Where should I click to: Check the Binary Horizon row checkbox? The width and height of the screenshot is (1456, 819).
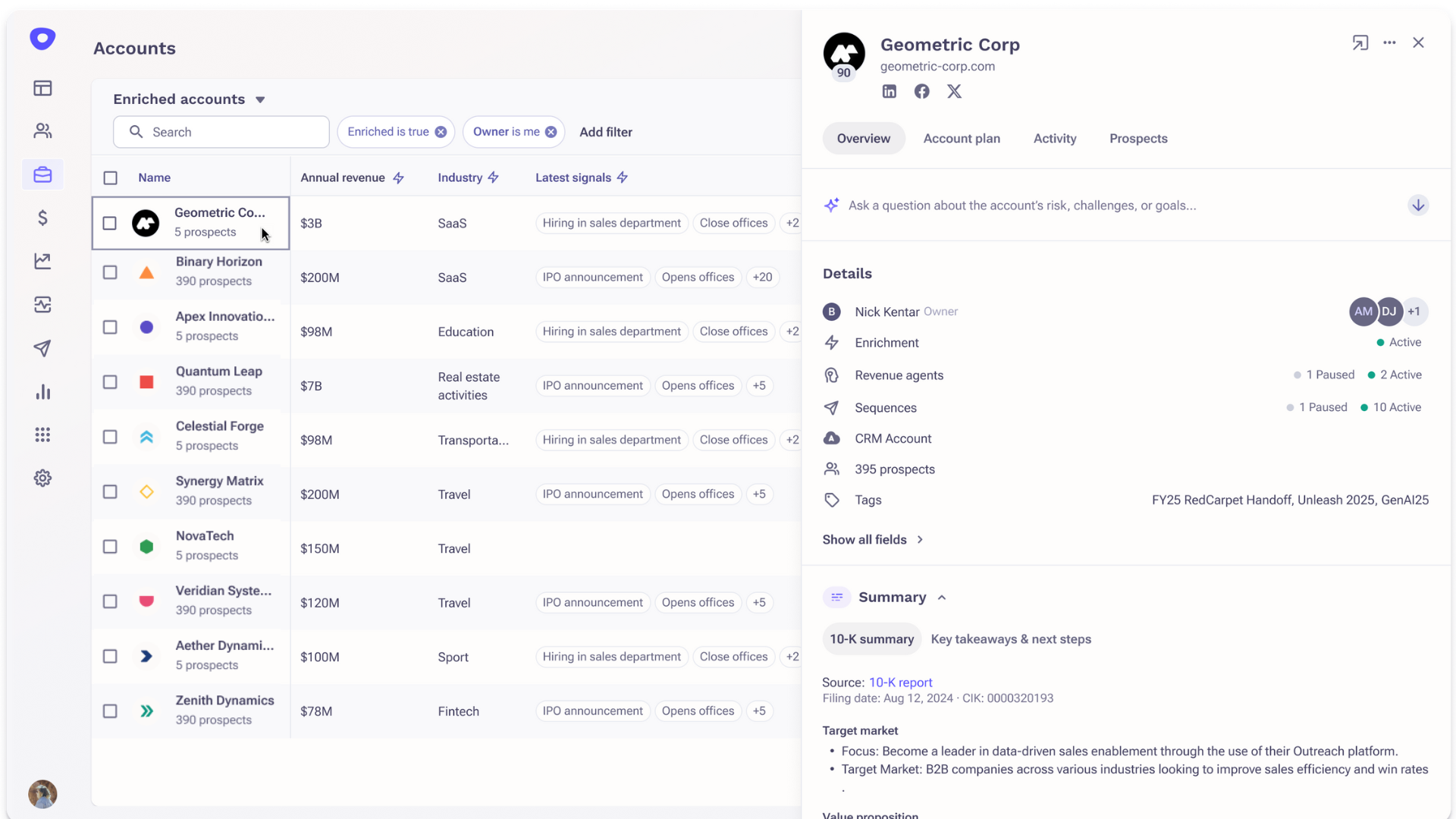[110, 272]
